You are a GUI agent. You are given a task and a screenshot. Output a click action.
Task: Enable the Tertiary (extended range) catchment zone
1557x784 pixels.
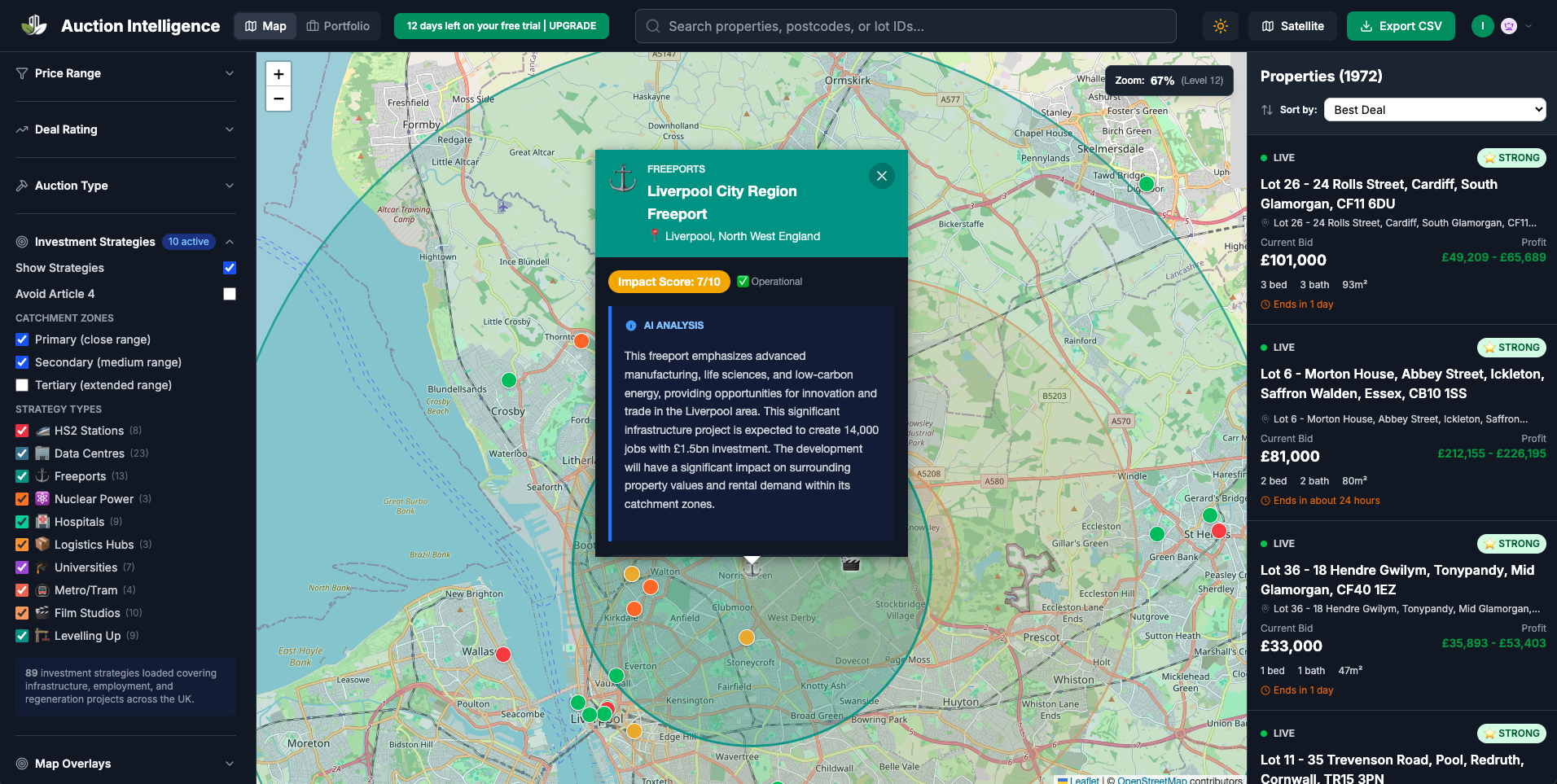[22, 385]
